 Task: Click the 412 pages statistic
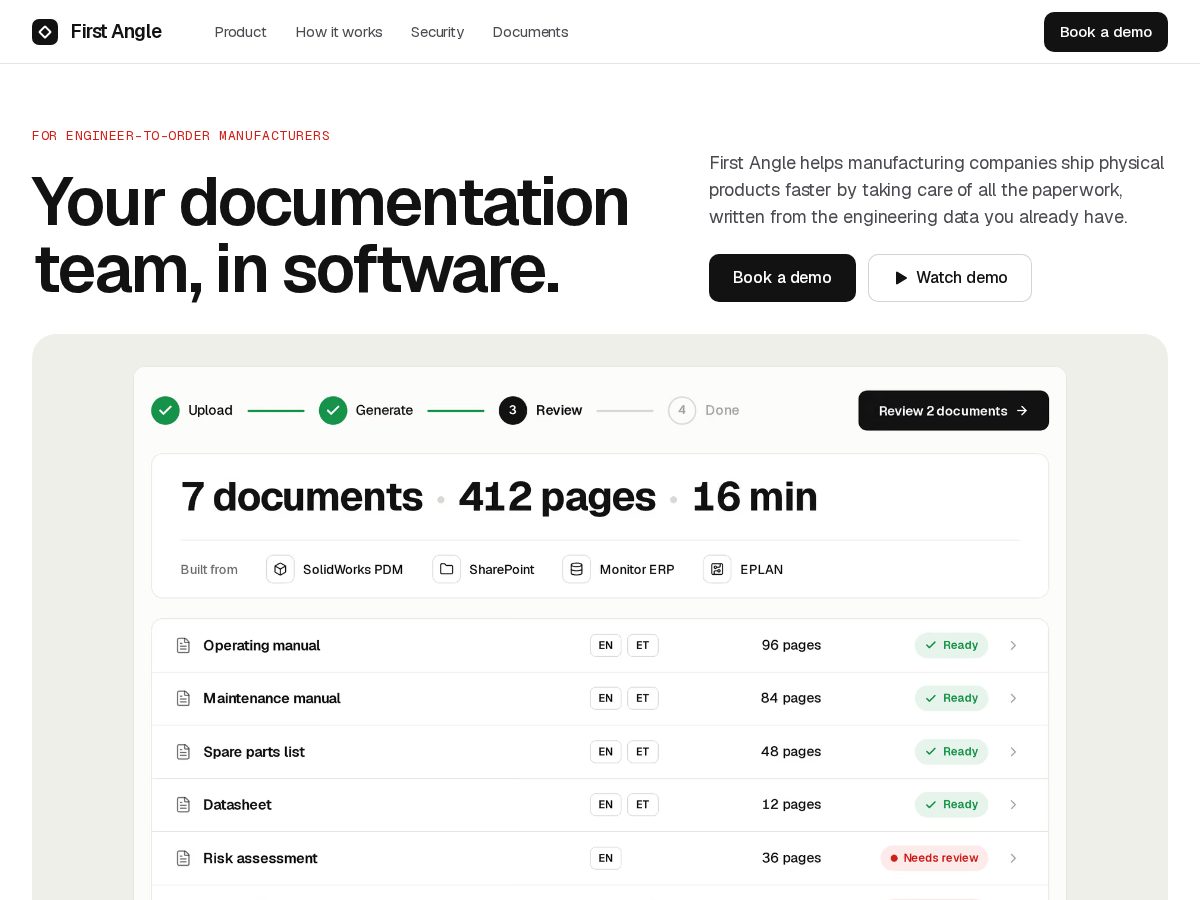tap(557, 497)
